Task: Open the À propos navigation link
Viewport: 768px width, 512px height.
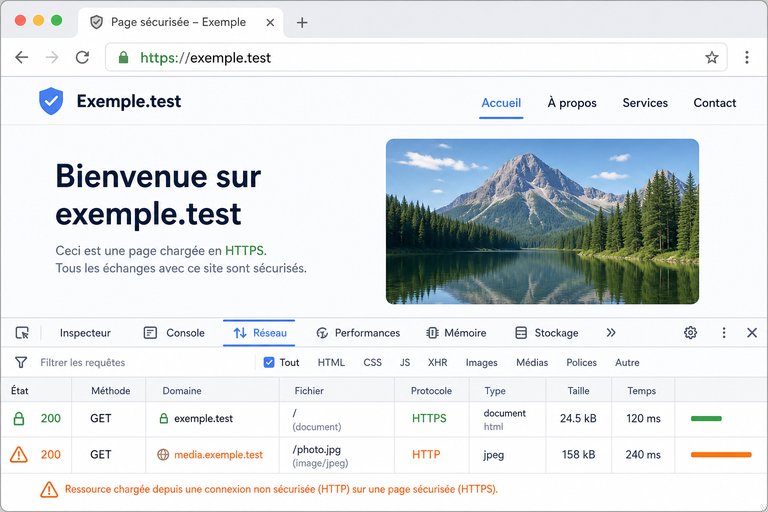Action: pyautogui.click(x=572, y=103)
